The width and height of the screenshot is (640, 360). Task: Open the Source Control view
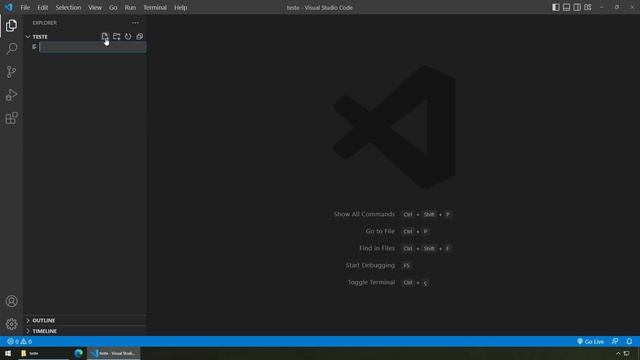[x=11, y=72]
